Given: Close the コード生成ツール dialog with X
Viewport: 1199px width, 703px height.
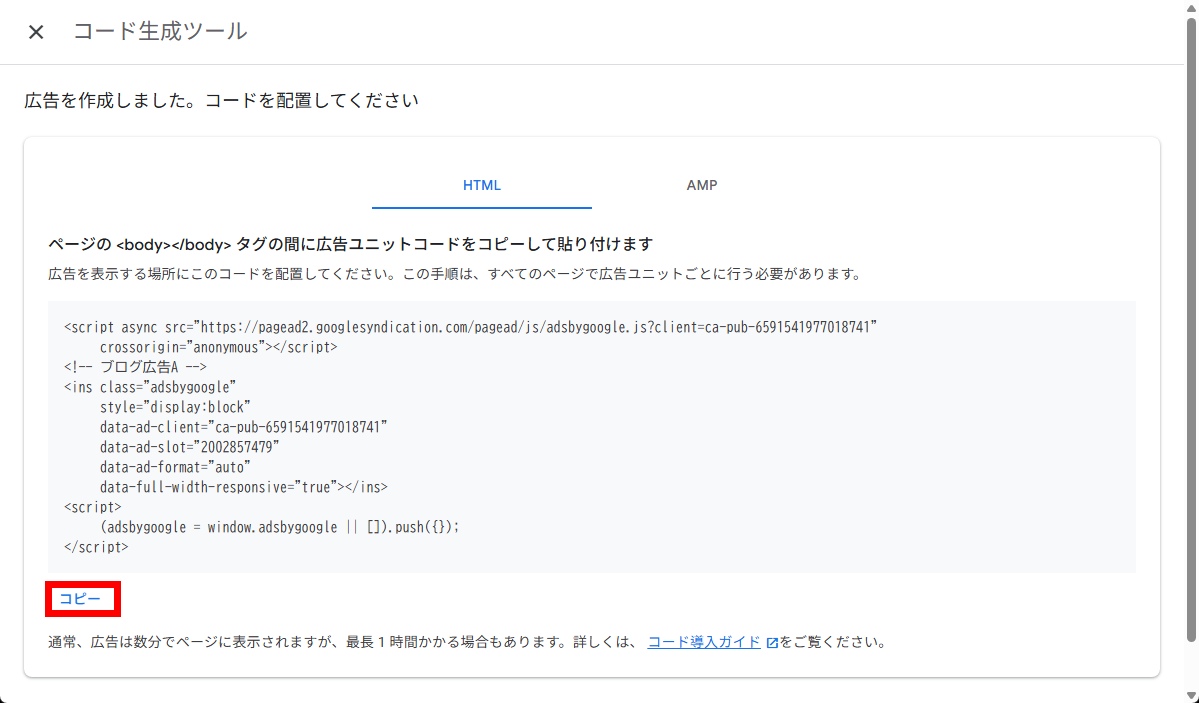Looking at the screenshot, I should coord(36,31).
